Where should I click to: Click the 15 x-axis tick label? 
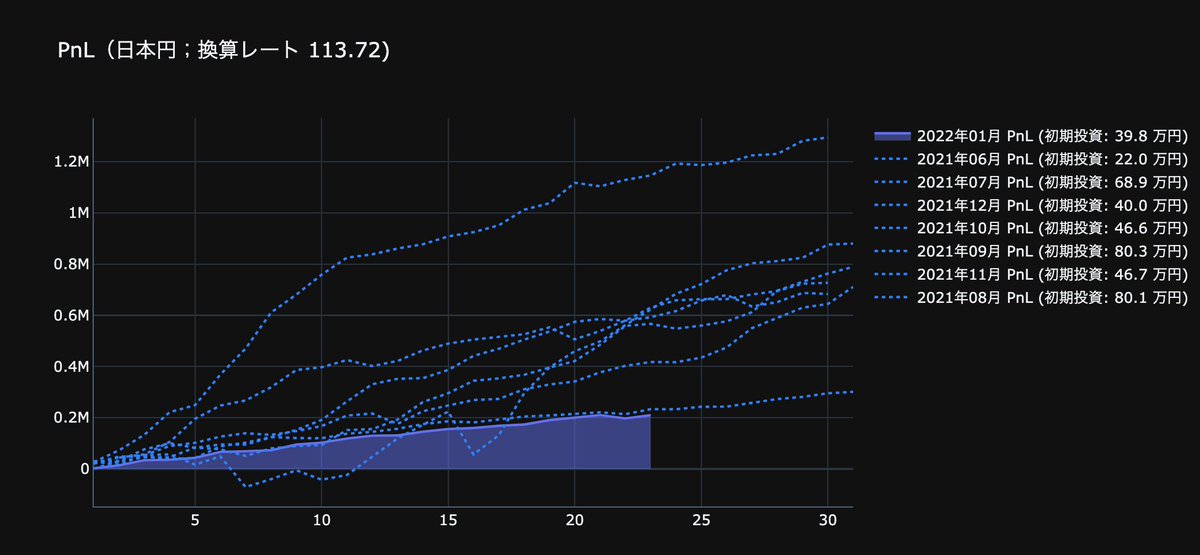coord(448,521)
